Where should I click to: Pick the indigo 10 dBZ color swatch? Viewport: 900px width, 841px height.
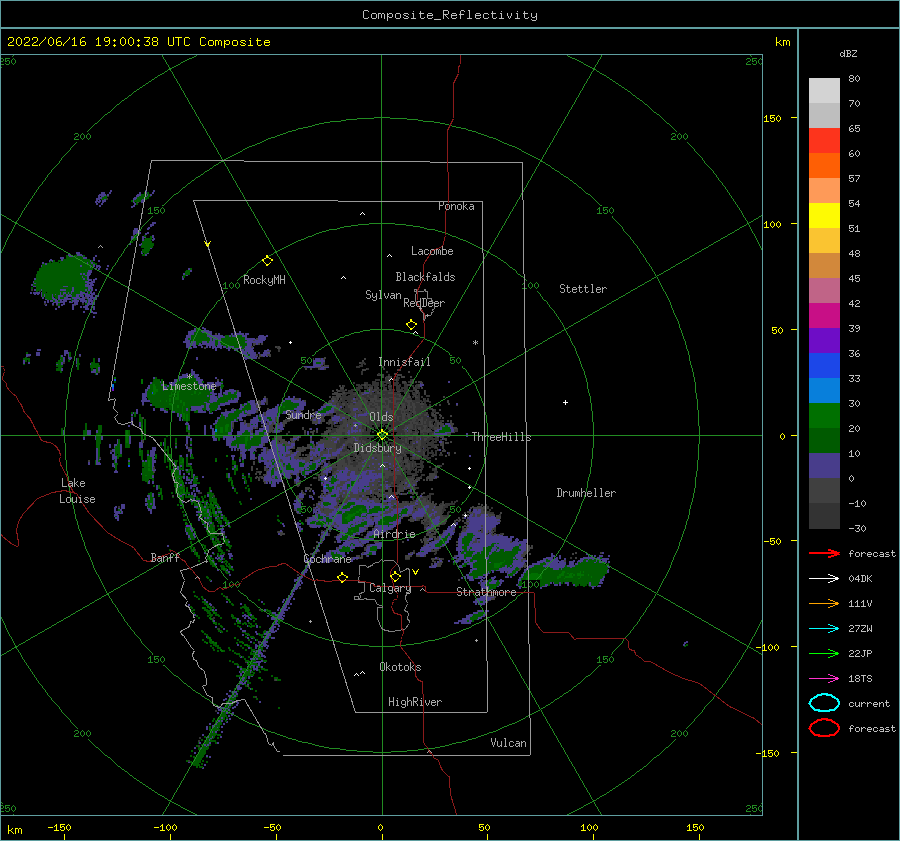pos(824,466)
